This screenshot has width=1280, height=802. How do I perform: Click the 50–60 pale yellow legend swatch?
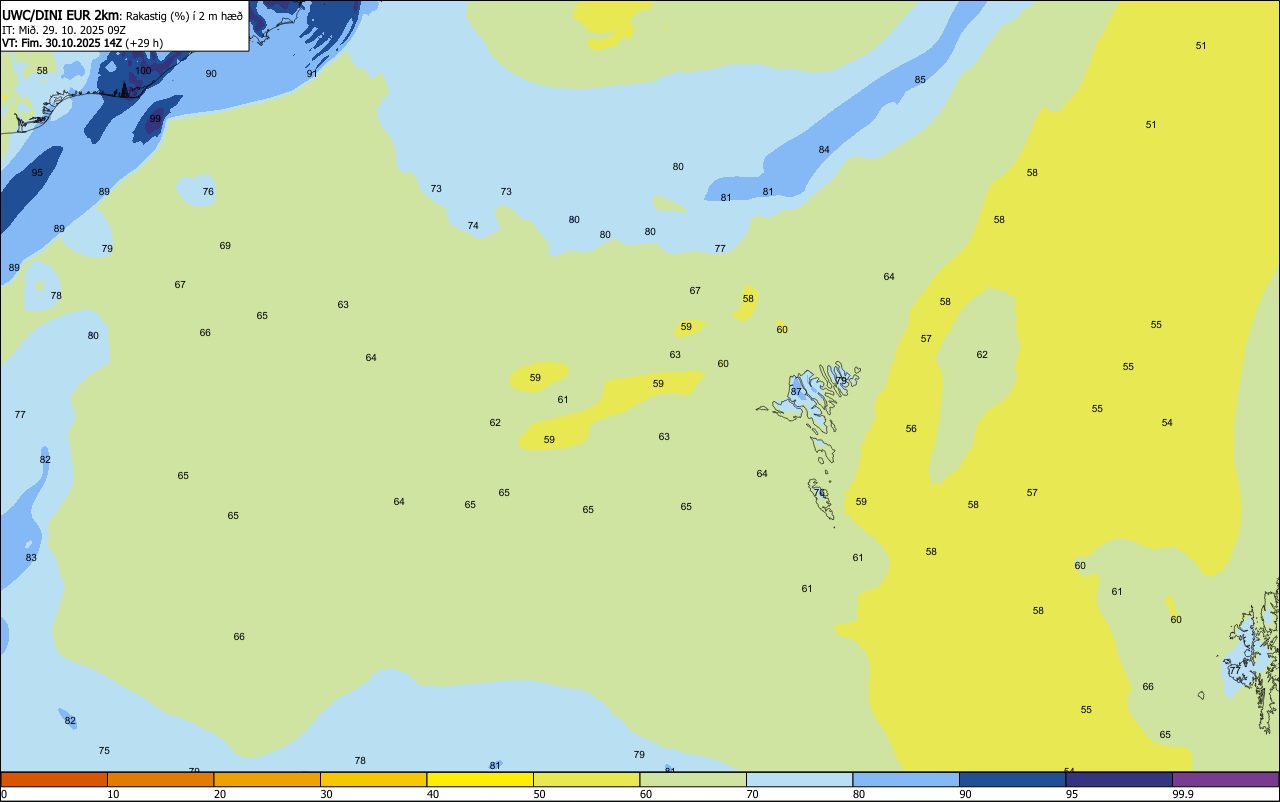[586, 779]
